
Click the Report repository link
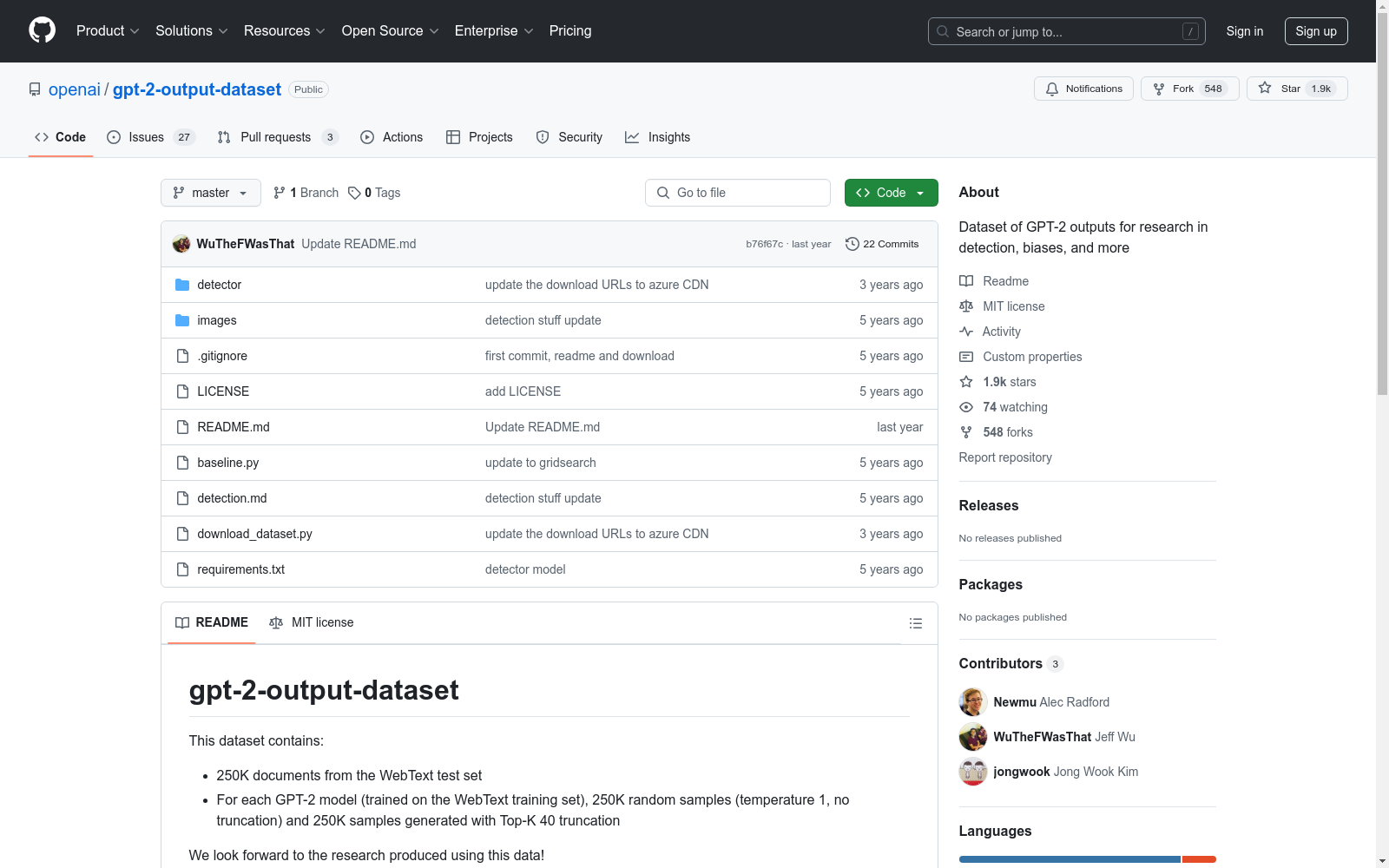pyautogui.click(x=1005, y=457)
